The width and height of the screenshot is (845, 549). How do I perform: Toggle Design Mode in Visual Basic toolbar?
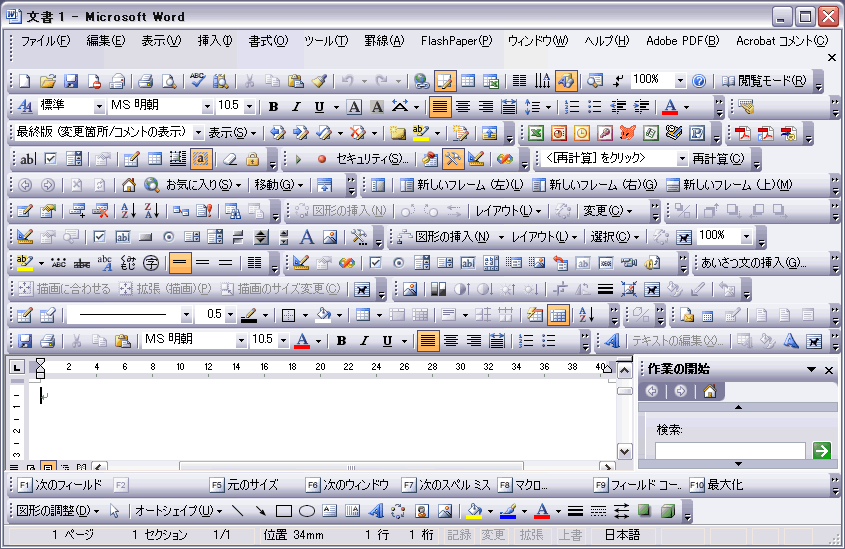click(476, 159)
